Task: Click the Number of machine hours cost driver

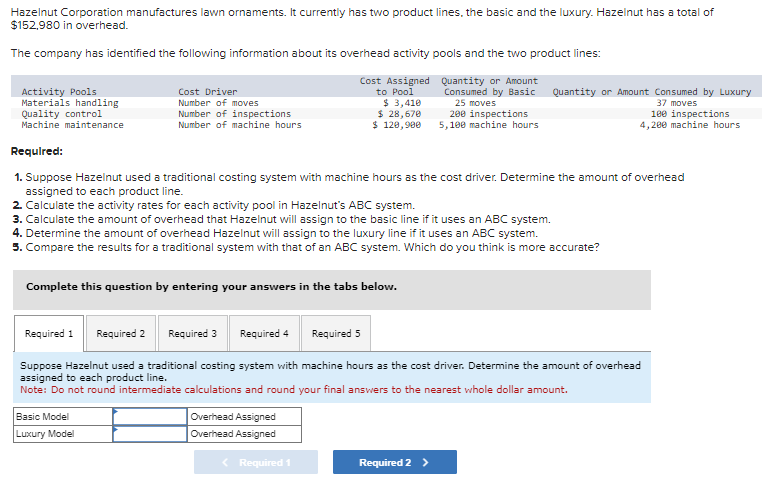Action: (240, 125)
